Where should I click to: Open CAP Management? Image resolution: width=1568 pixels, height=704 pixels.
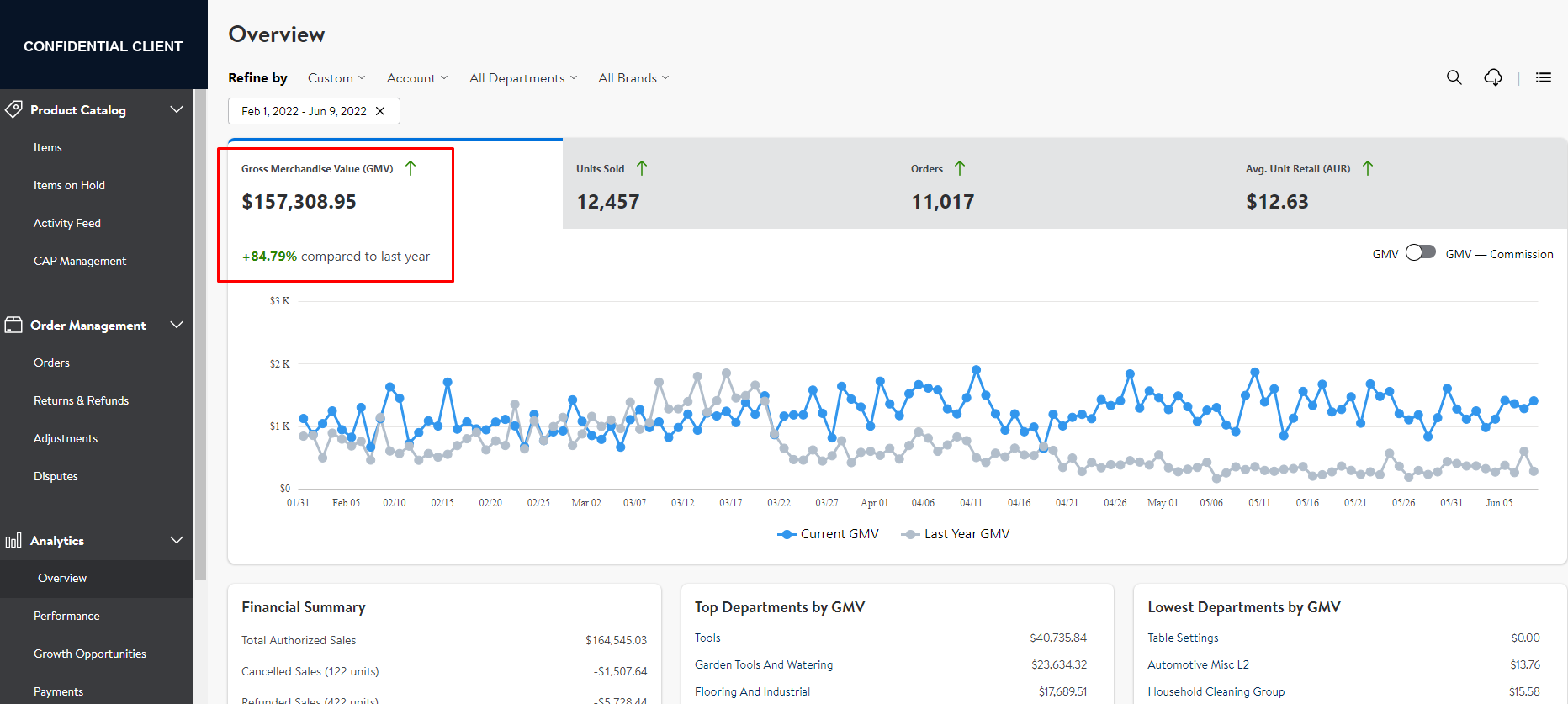point(80,261)
